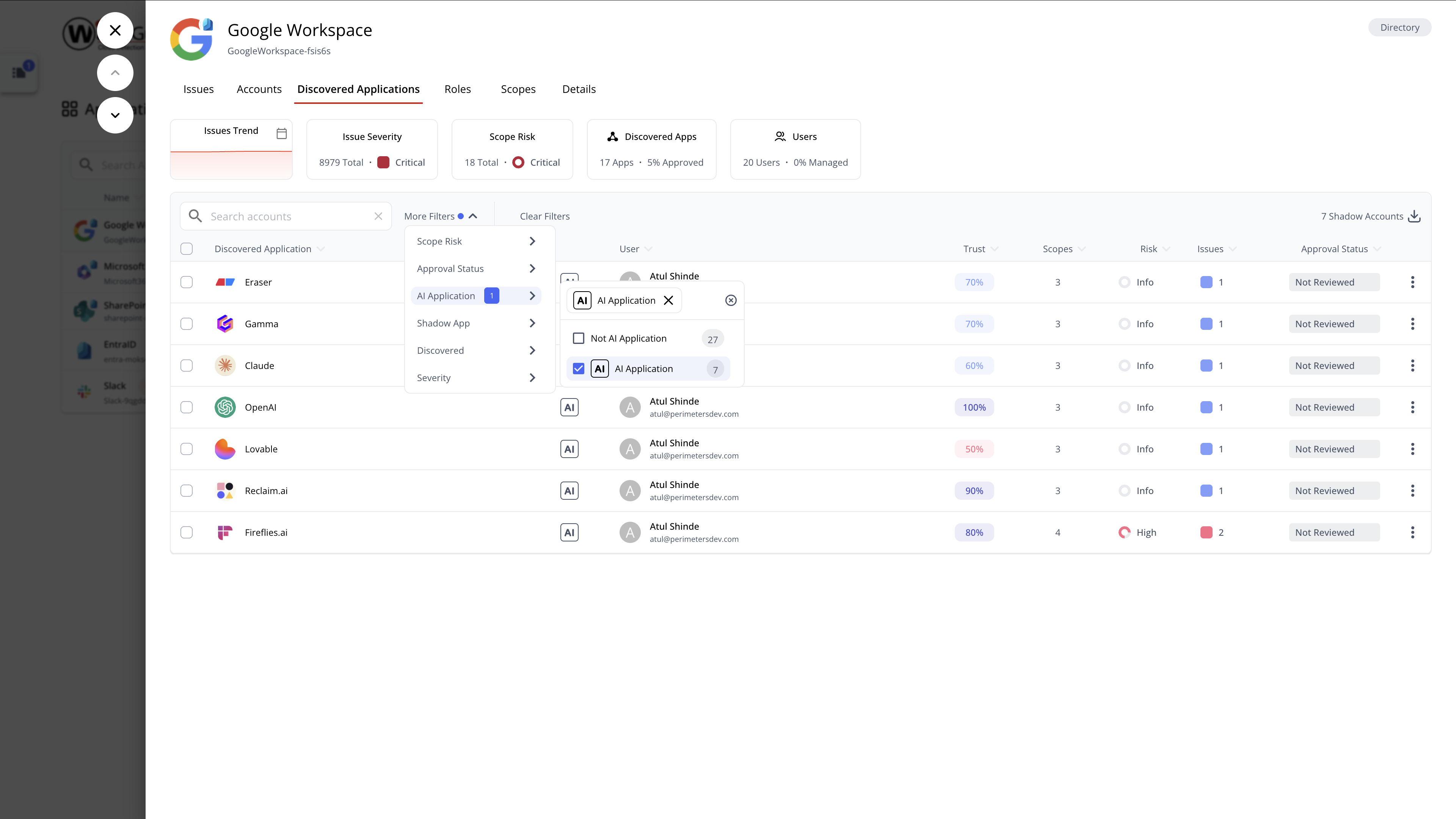Switch to the Accounts tab
Image resolution: width=1456 pixels, height=819 pixels.
pos(259,89)
